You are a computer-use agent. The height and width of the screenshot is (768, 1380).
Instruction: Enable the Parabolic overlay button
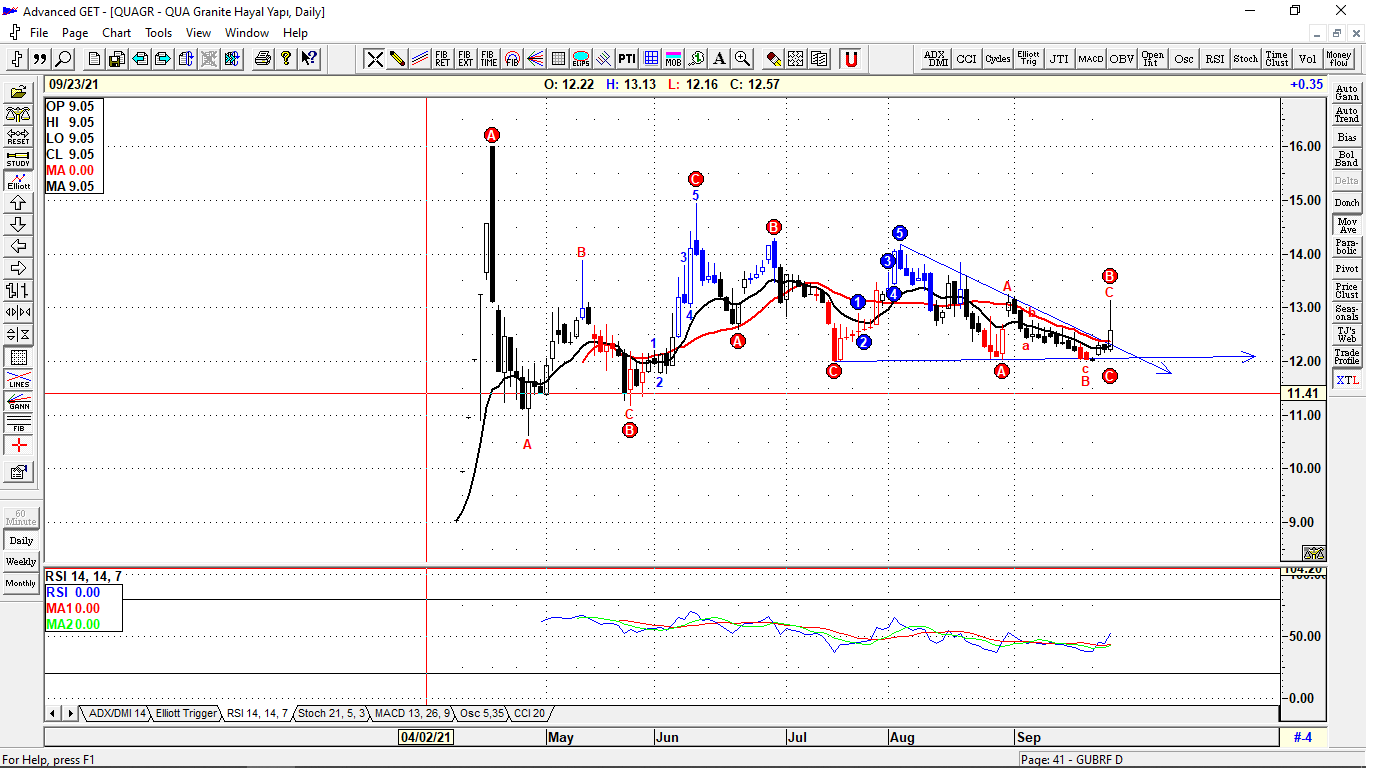point(1347,247)
